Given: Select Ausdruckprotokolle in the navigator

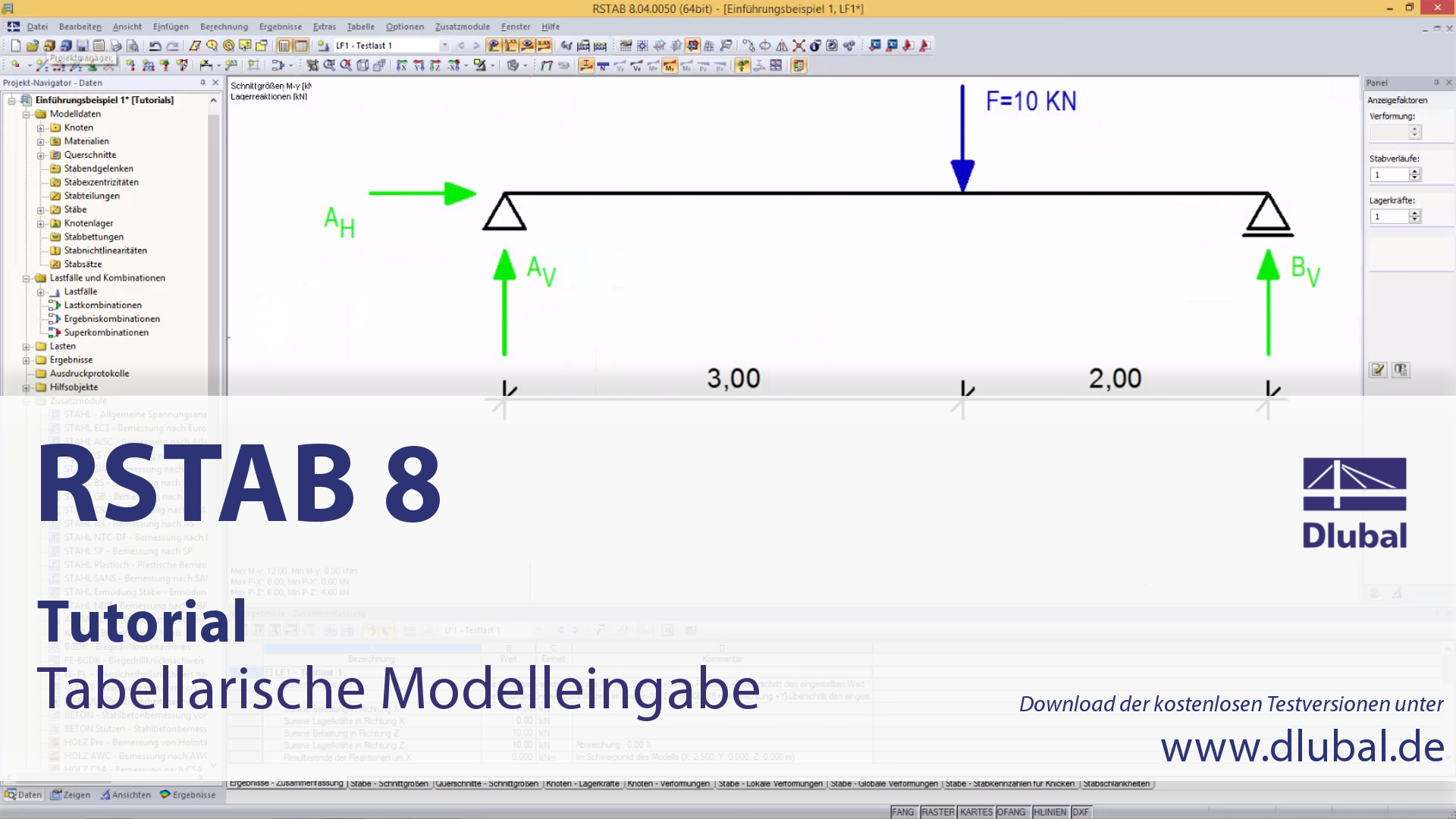Looking at the screenshot, I should (89, 373).
